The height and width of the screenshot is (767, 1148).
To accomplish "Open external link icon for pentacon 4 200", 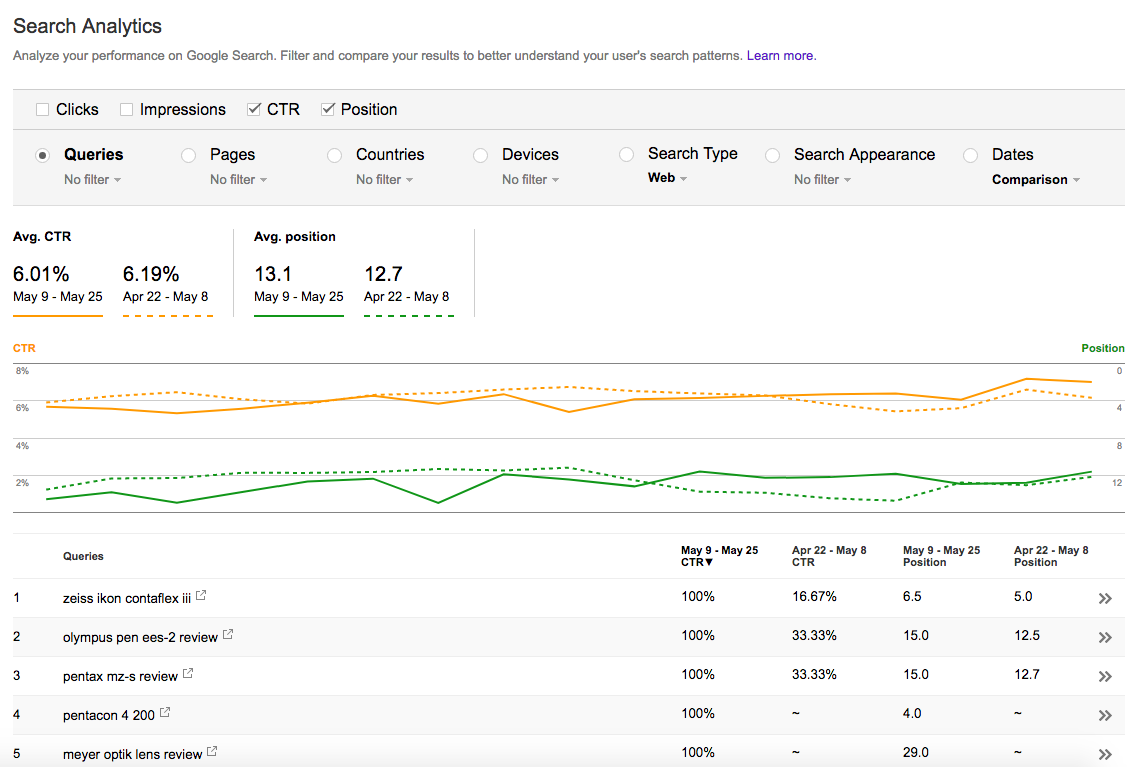I will click(x=165, y=712).
